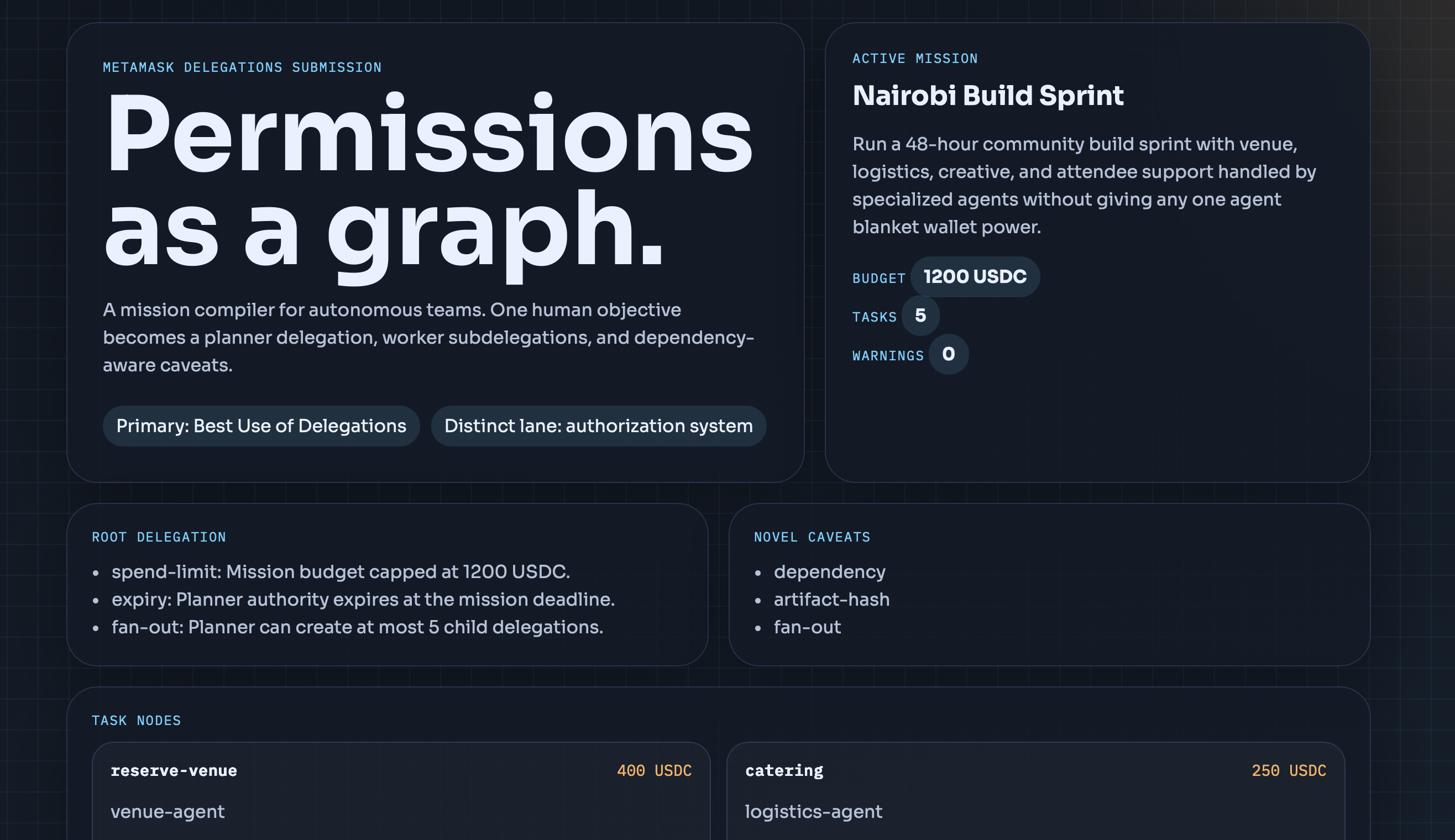This screenshot has width=1455, height=840.
Task: Click the 'logistics-agent' label
Action: [813, 812]
